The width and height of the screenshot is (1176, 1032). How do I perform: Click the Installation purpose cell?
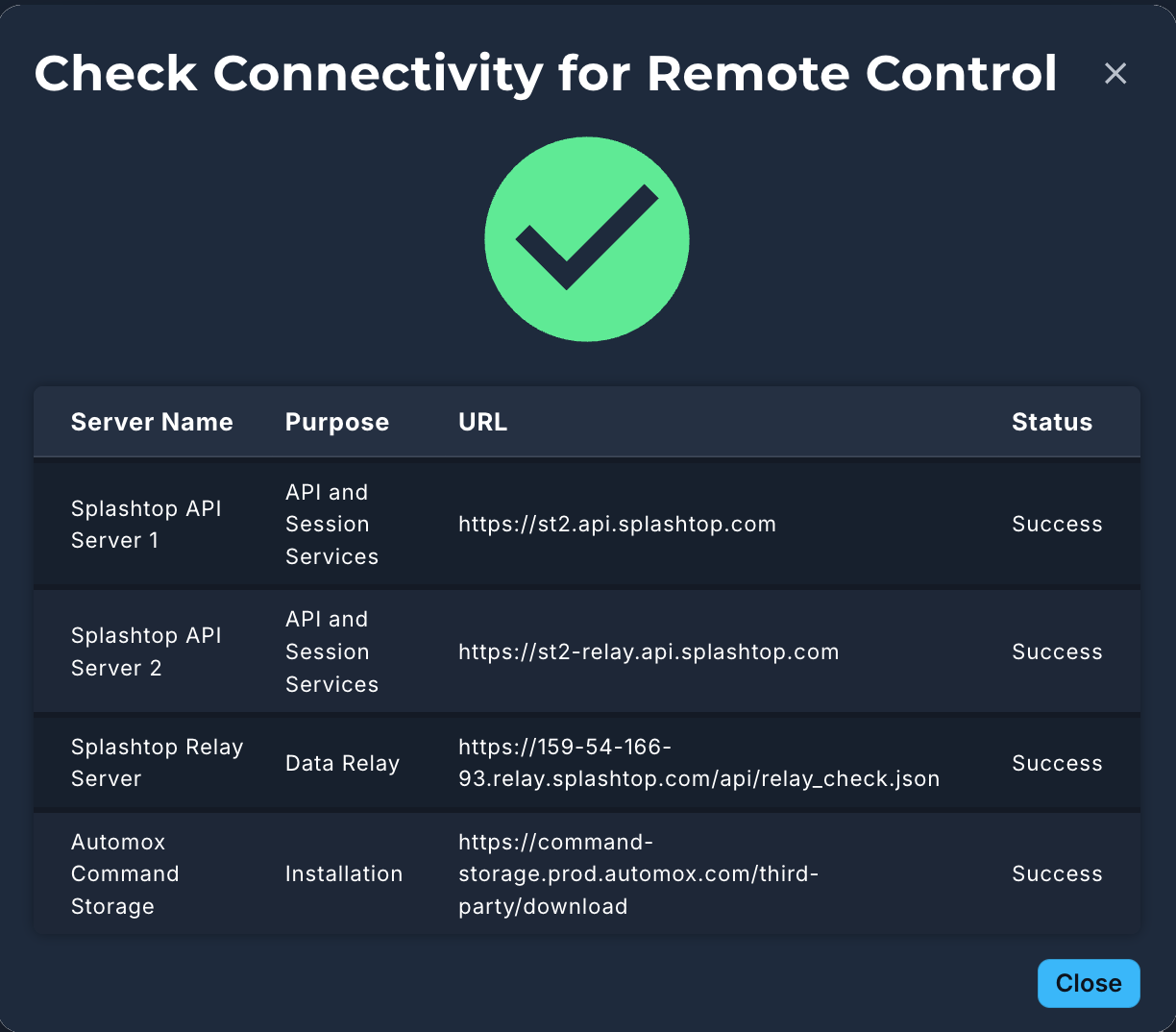coord(344,873)
